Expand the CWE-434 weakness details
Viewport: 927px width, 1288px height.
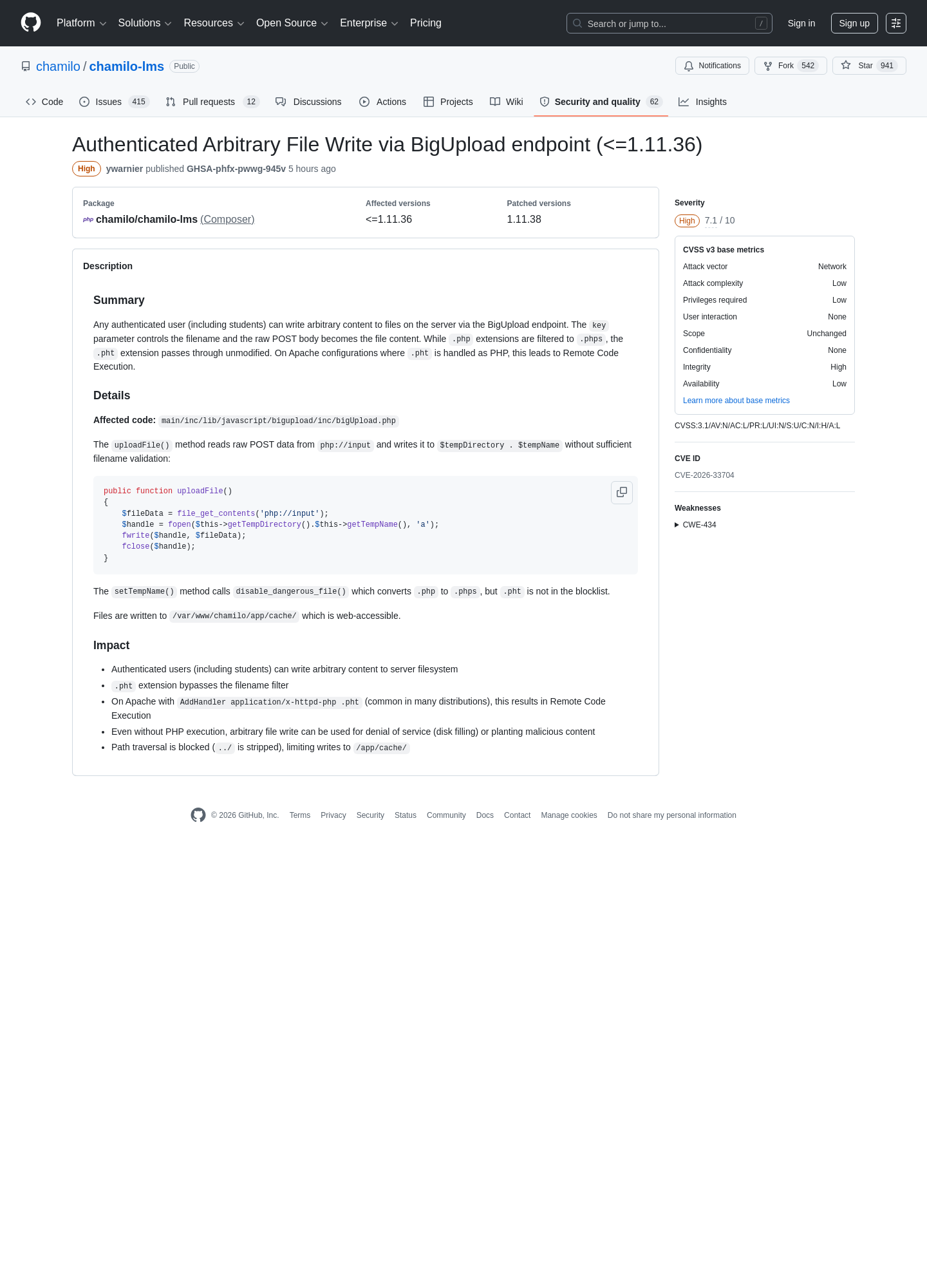(695, 525)
